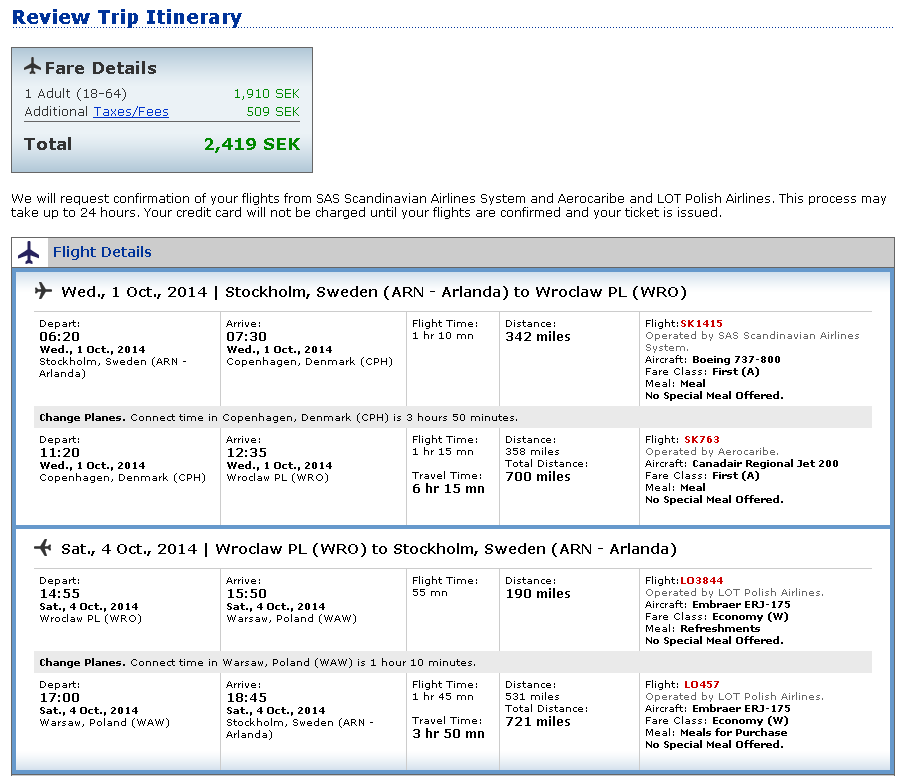Click the Warsaw Change Planes notice

point(257,662)
